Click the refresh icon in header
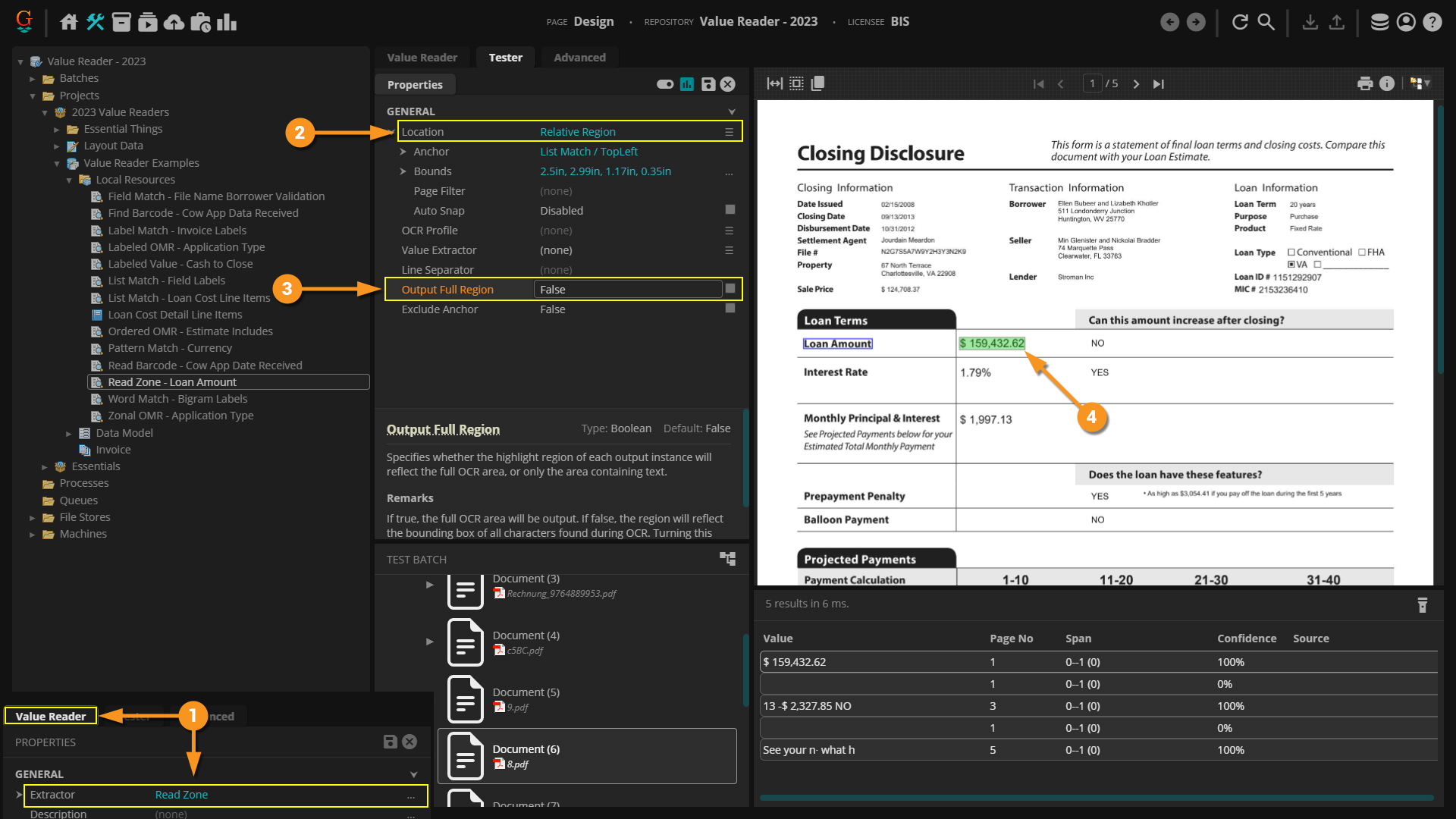Screen dimensions: 1456x819 [x=1240, y=22]
